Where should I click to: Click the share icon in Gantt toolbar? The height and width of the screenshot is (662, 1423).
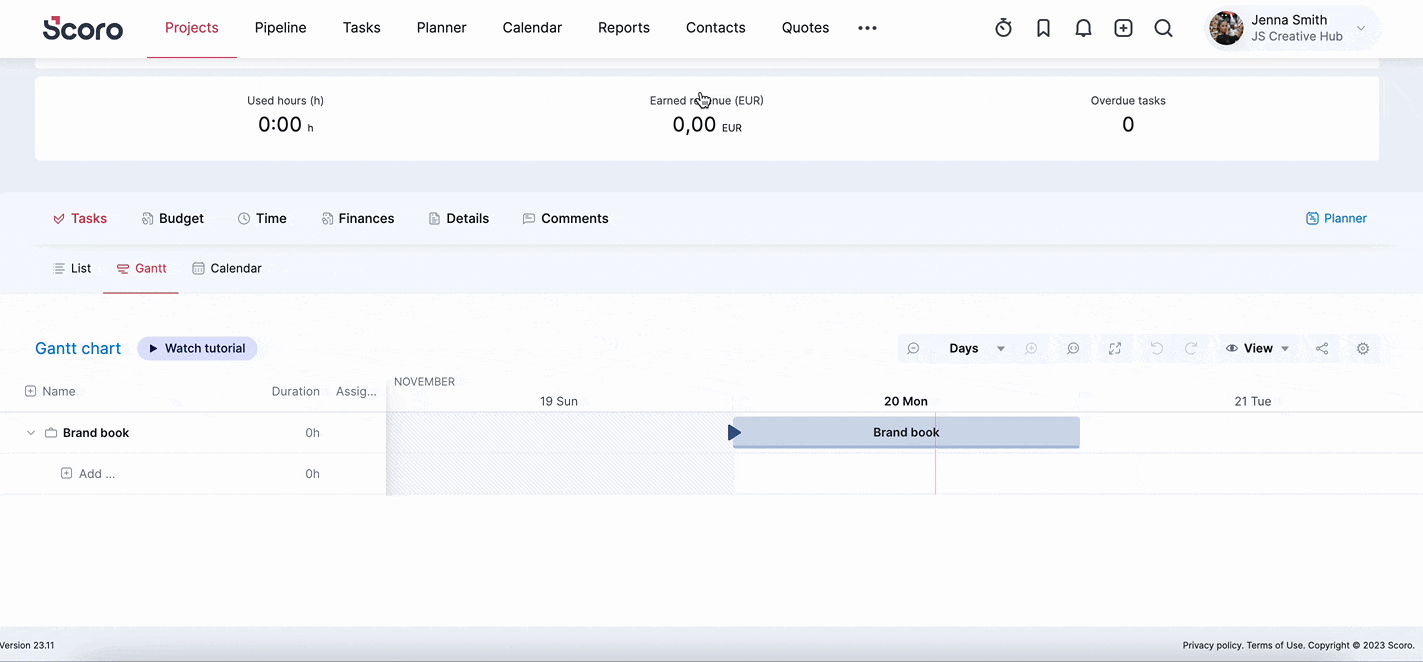coord(1322,348)
